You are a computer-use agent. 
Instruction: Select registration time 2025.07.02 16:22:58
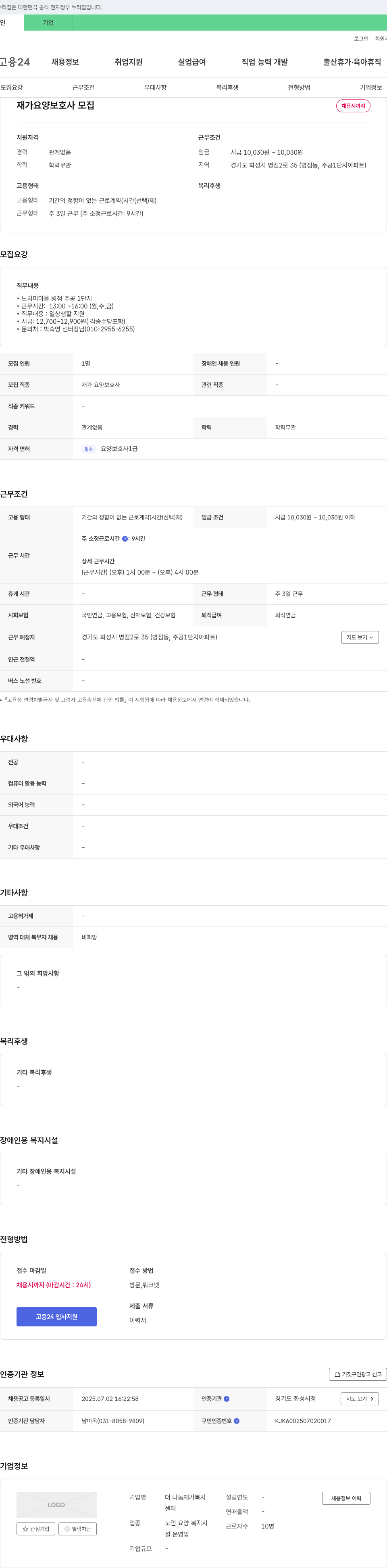click(x=110, y=1399)
